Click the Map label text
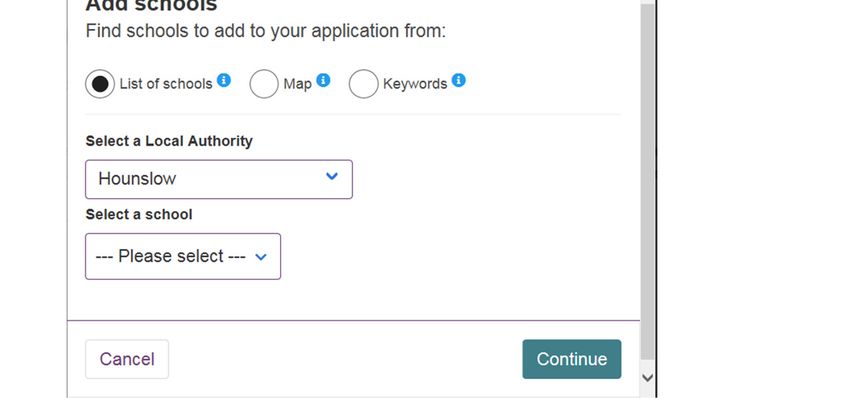850x398 pixels. tap(298, 84)
